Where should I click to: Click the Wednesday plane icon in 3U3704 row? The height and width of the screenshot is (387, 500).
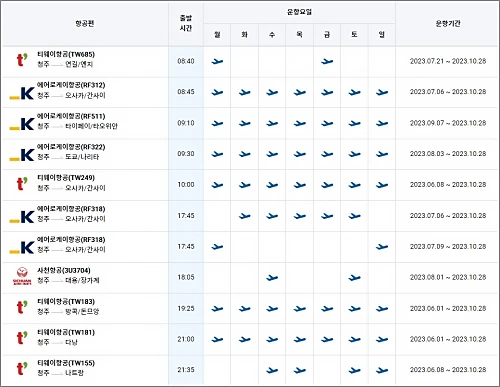(272, 278)
